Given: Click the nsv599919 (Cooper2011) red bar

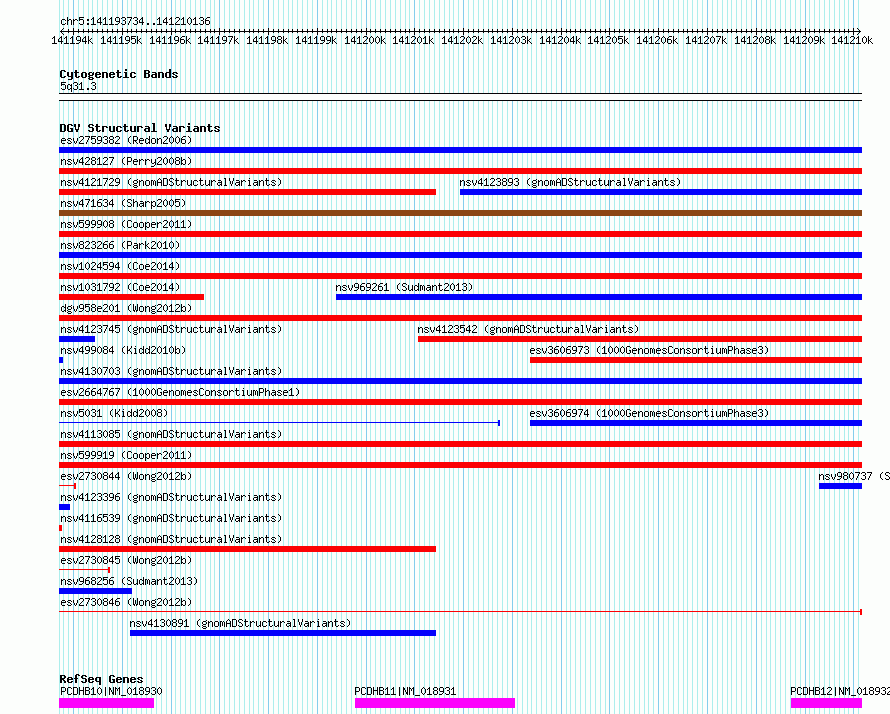Looking at the screenshot, I should click(x=460, y=465).
